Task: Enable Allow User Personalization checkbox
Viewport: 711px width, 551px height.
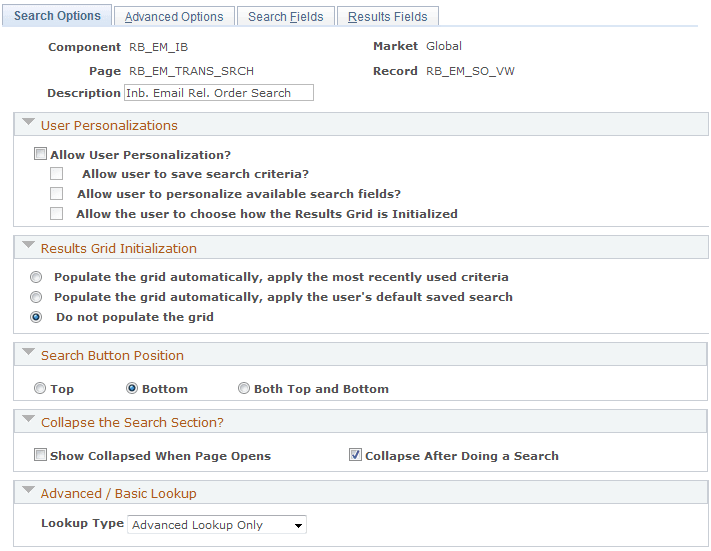Action: click(x=40, y=154)
